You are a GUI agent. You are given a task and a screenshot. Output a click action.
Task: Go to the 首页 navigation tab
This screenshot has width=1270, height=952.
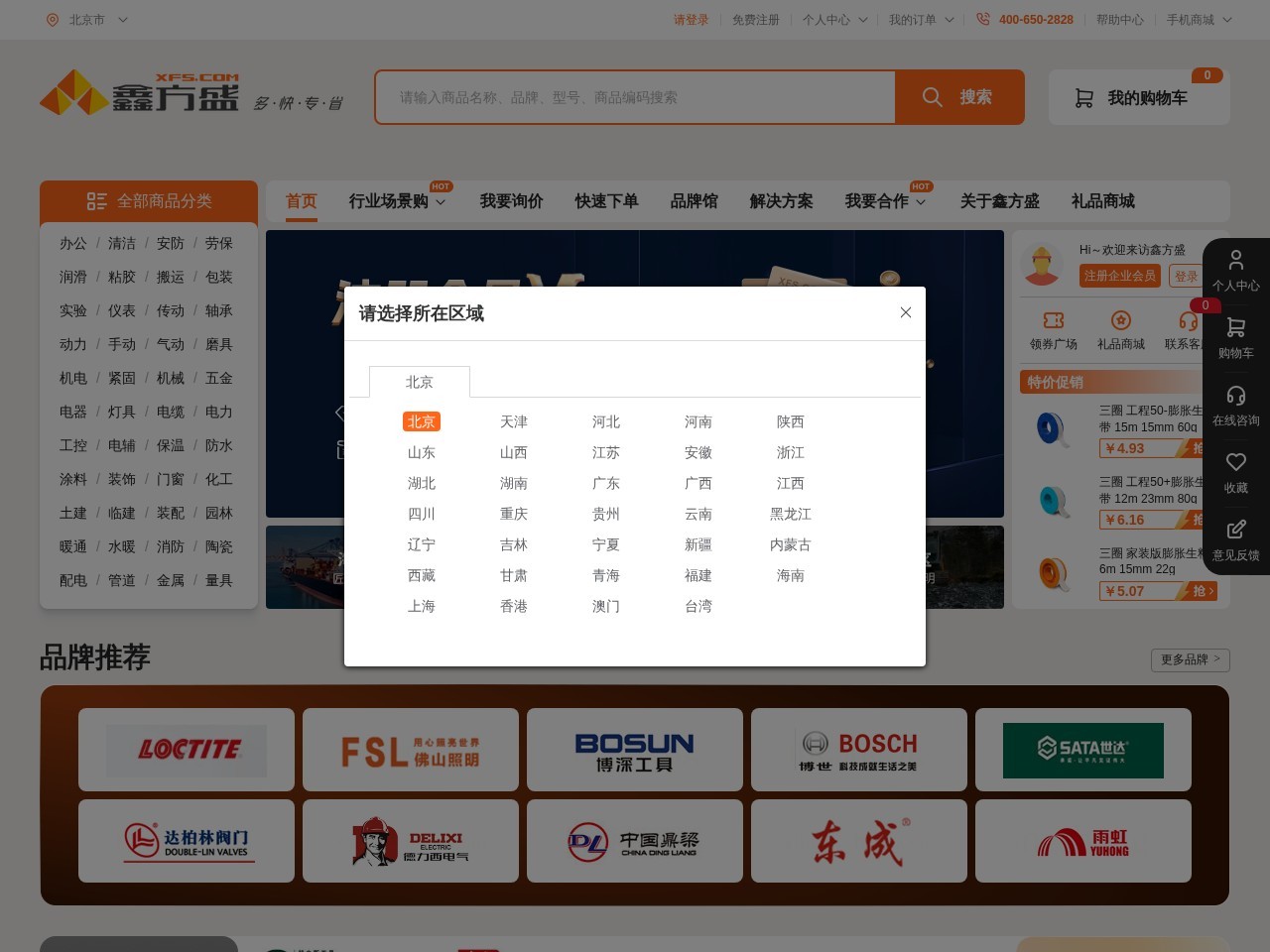click(x=302, y=201)
